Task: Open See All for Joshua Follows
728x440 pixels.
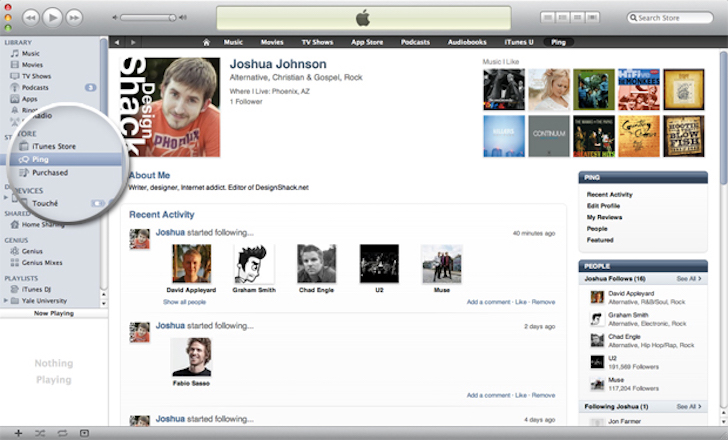Action: (x=688, y=278)
